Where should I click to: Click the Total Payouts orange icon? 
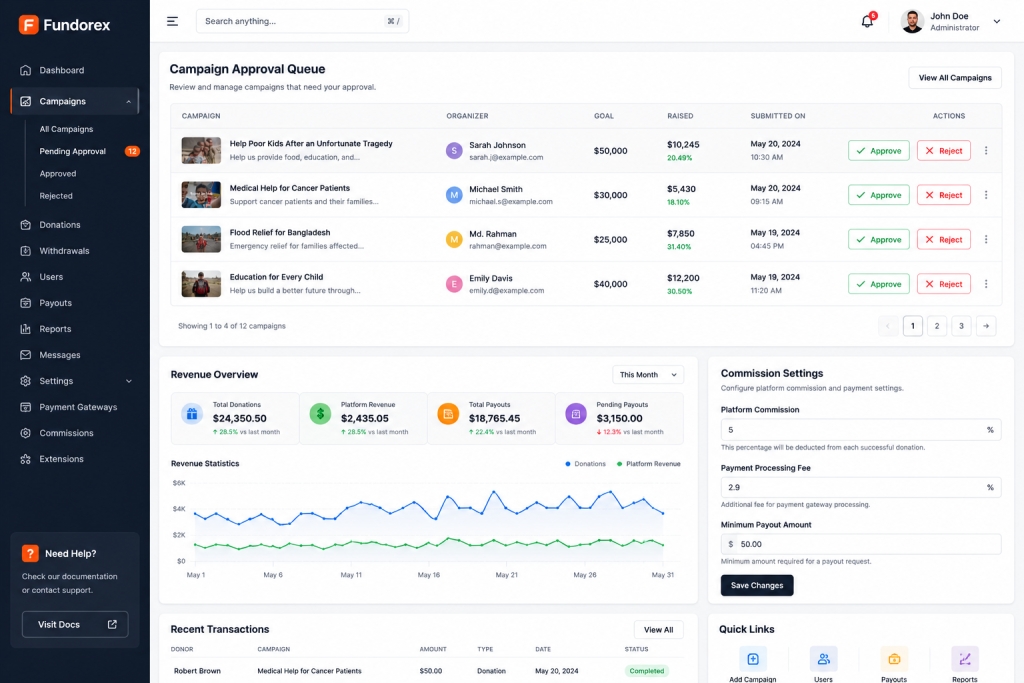(448, 414)
